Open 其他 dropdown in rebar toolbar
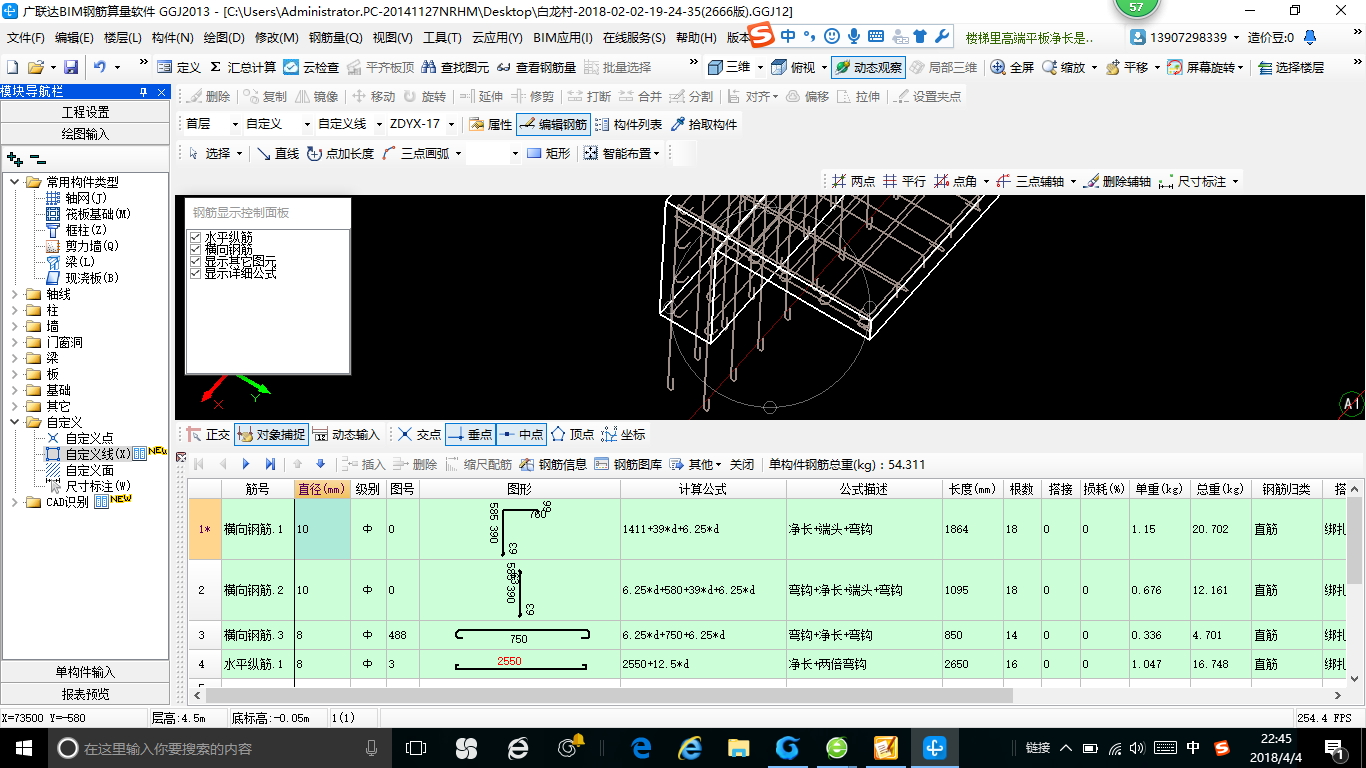1366x768 pixels. click(x=697, y=464)
